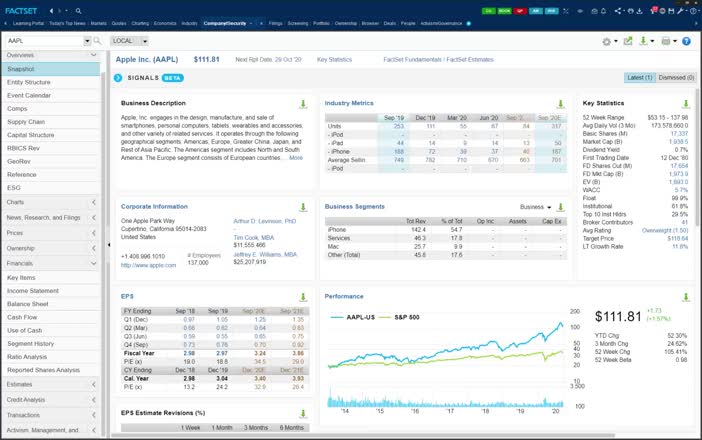
Task: Select Entity Structure in the sidebar
Action: click(51, 82)
